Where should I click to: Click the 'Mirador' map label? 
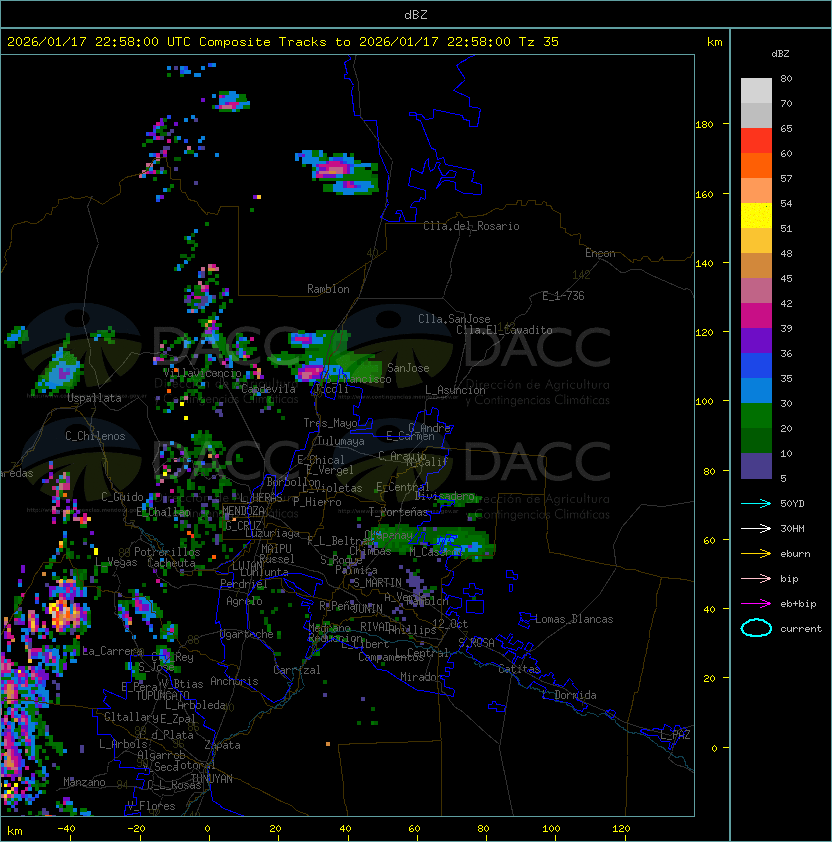(x=422, y=677)
